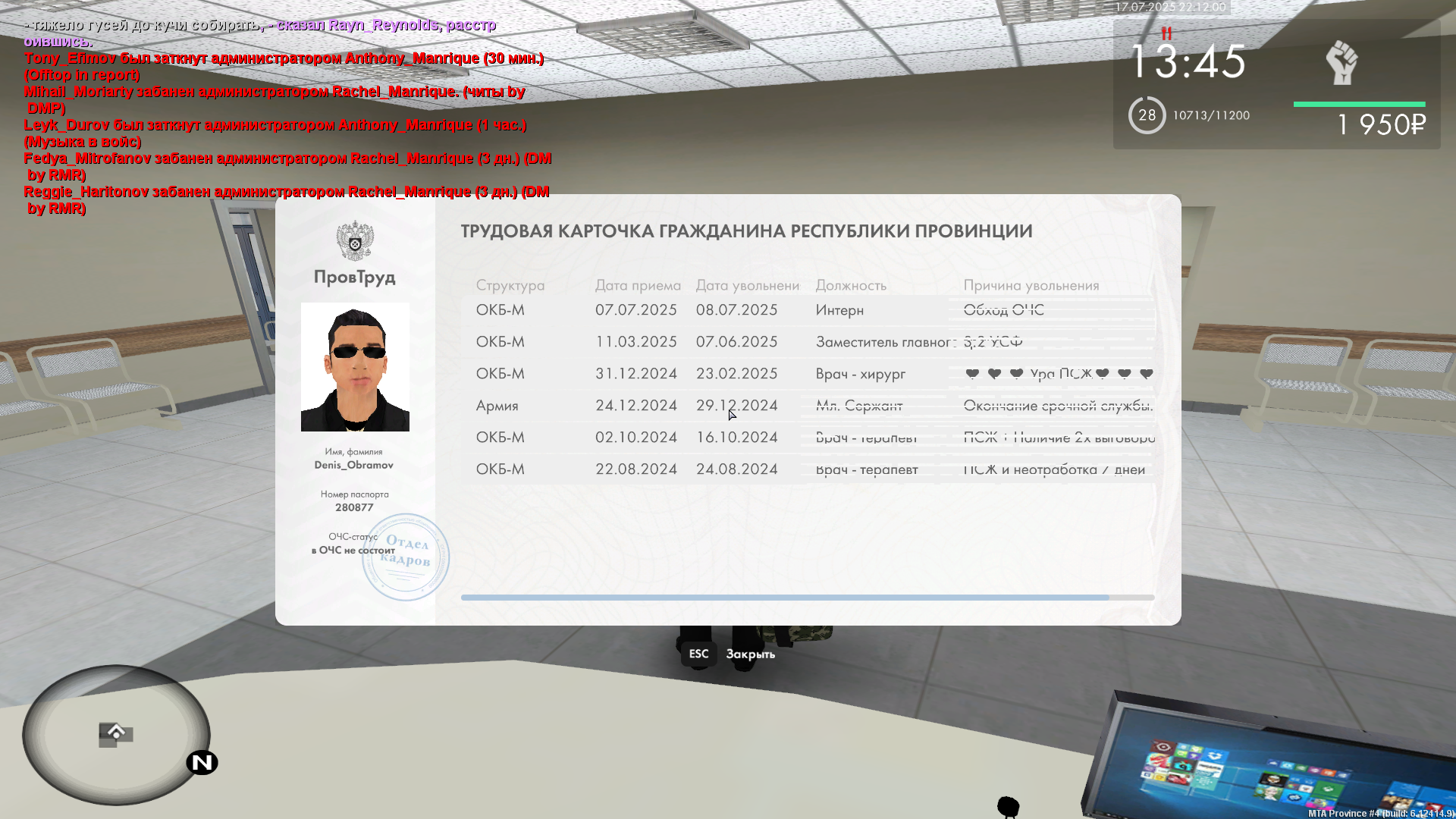This screenshot has width=1456, height=819.
Task: Click the Интерн position cell
Action: (839, 310)
